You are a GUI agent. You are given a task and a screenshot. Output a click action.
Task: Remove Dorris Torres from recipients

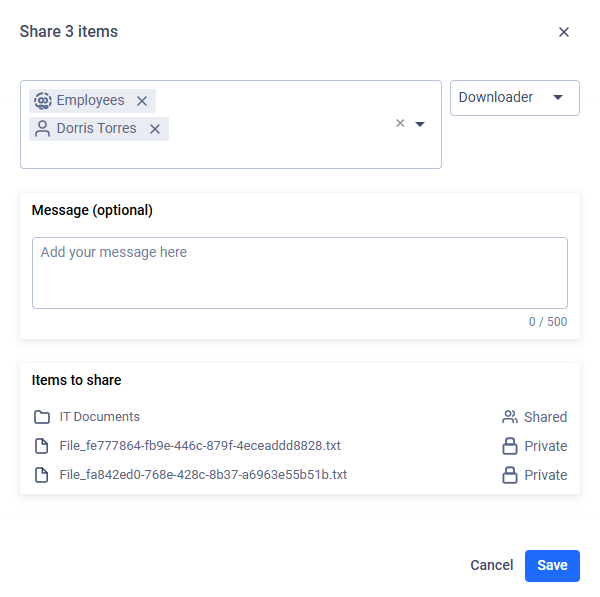click(155, 129)
